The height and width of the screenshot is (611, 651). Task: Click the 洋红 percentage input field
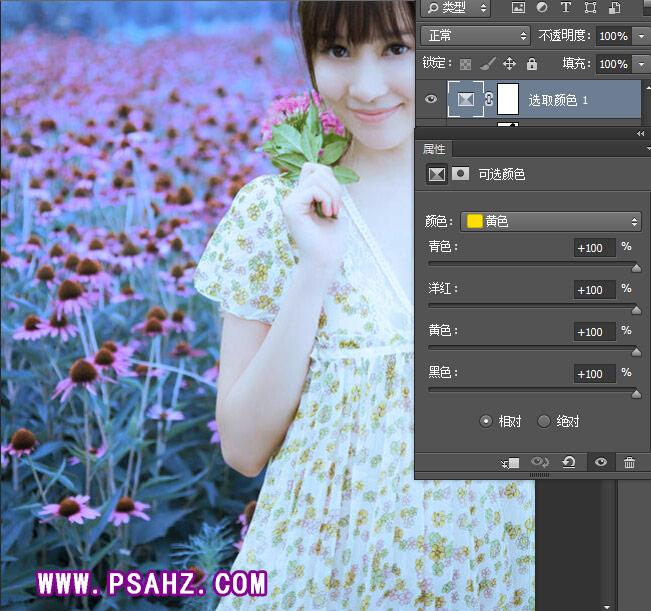[594, 290]
